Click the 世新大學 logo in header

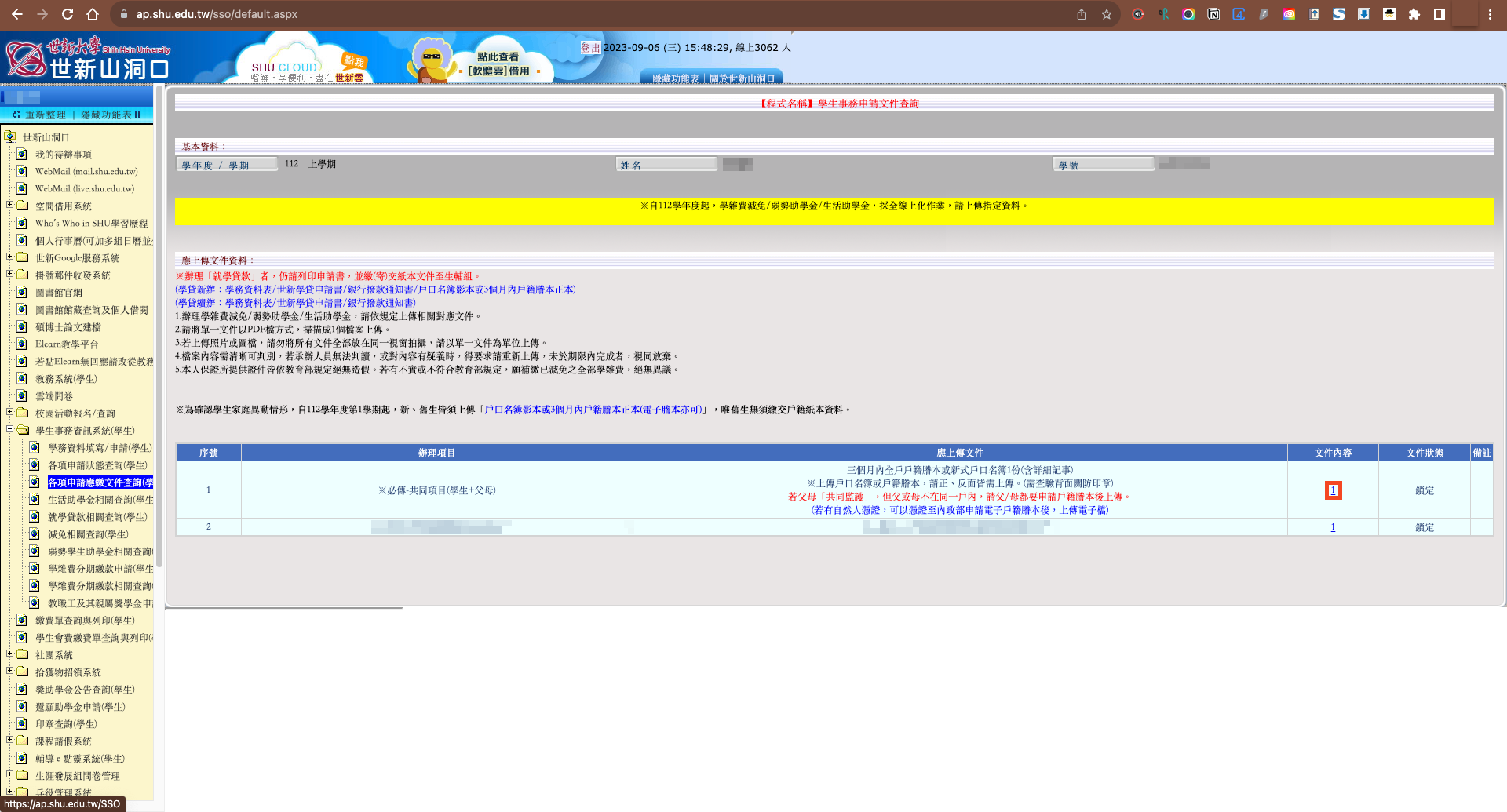tap(86, 58)
